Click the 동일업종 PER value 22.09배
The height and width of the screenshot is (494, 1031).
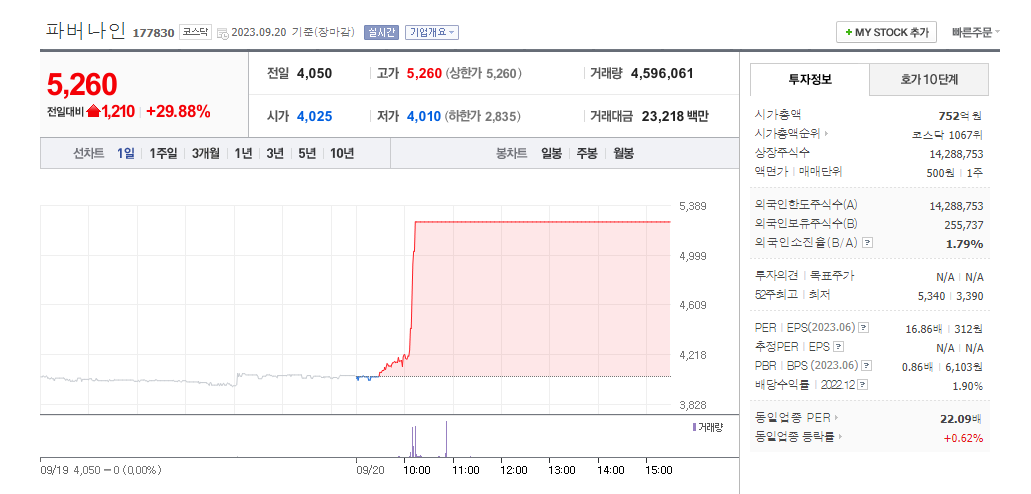click(961, 418)
